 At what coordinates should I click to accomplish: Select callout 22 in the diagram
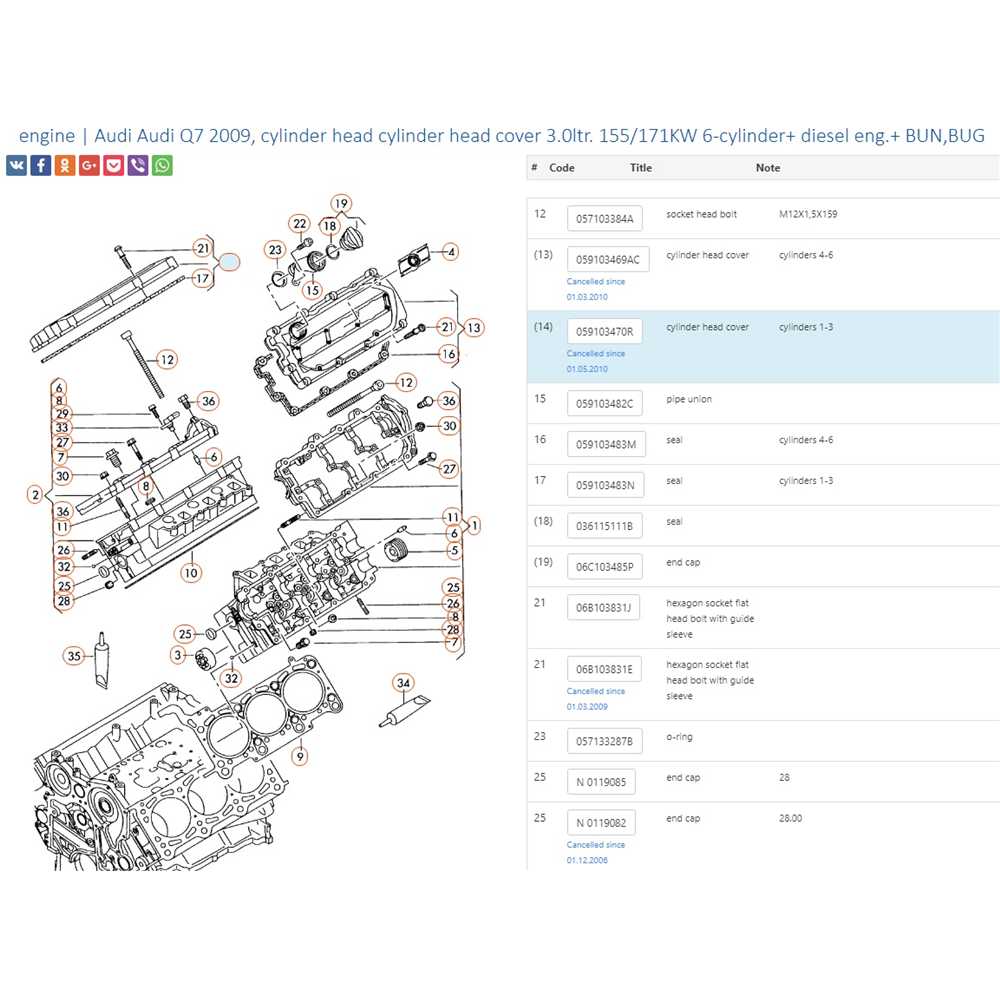coord(300,224)
